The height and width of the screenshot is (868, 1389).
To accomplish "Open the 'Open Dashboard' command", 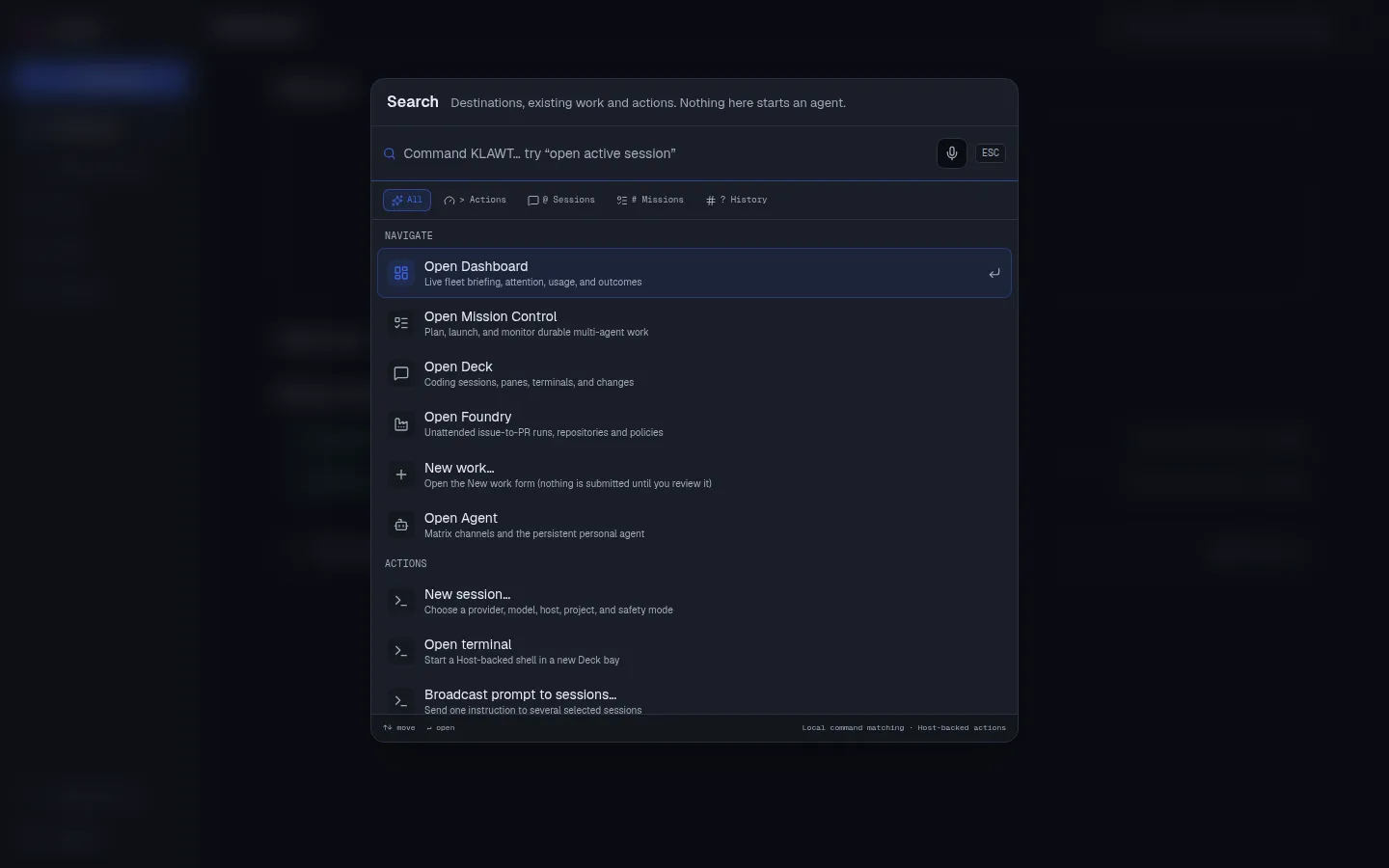I will pos(694,273).
